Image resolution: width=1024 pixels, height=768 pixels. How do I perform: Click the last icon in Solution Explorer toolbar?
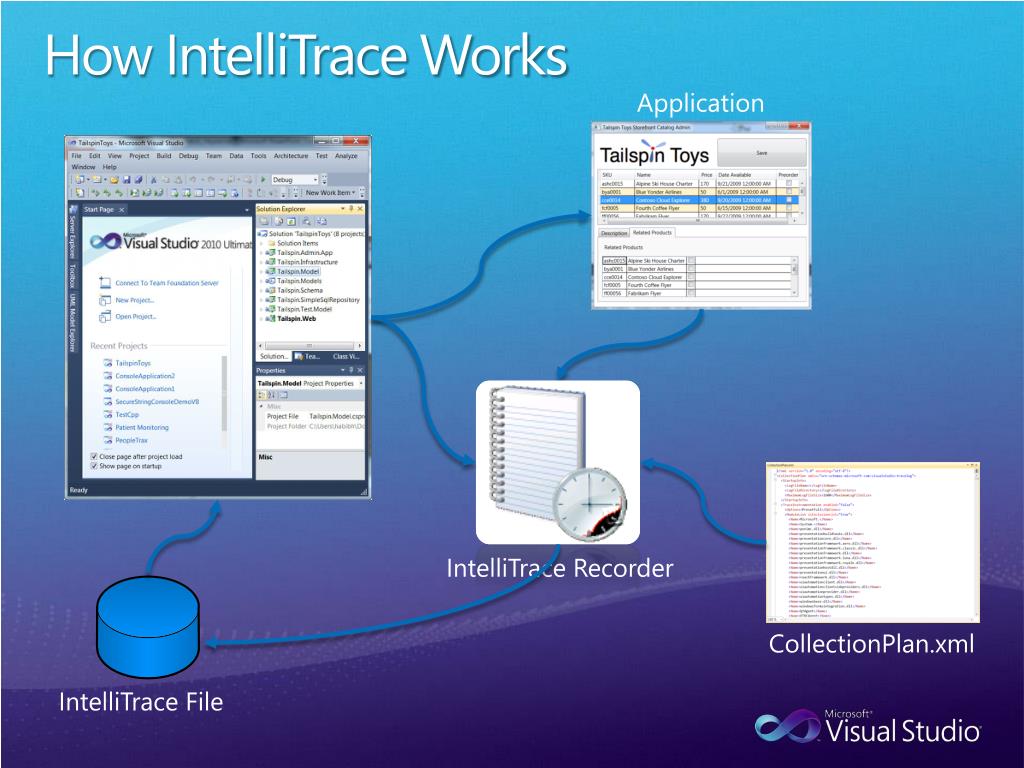[321, 221]
